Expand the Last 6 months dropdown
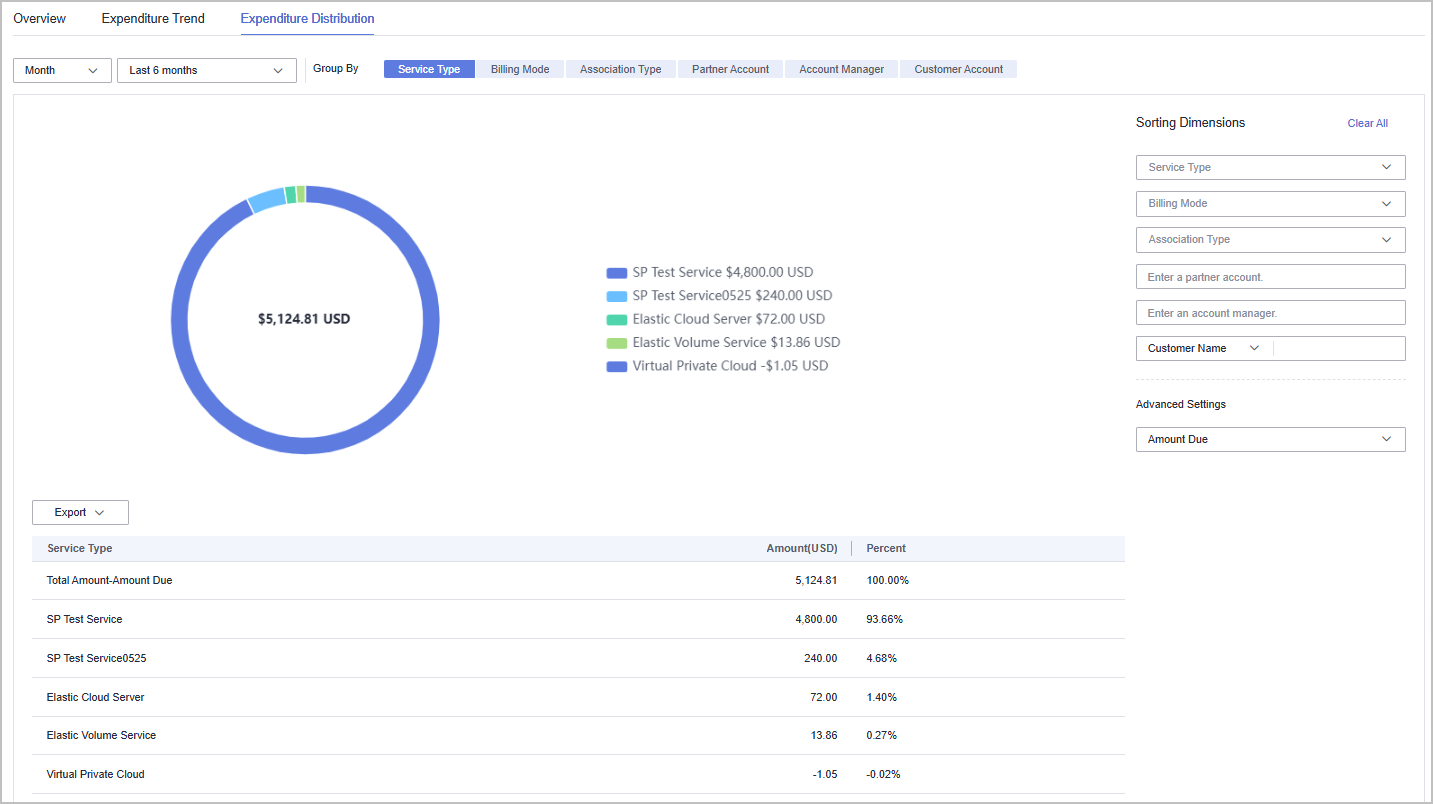Viewport: 1433px width, 804px height. point(207,70)
